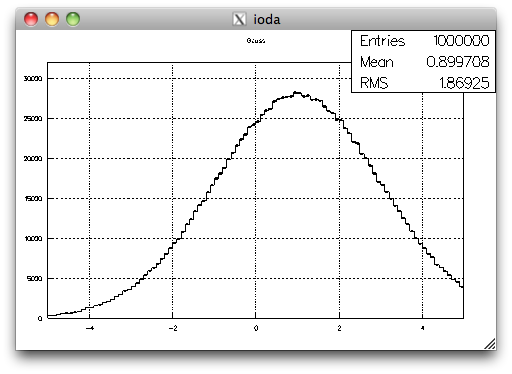512x374 pixels.
Task: Click the window resize grip corner
Action: [489, 344]
